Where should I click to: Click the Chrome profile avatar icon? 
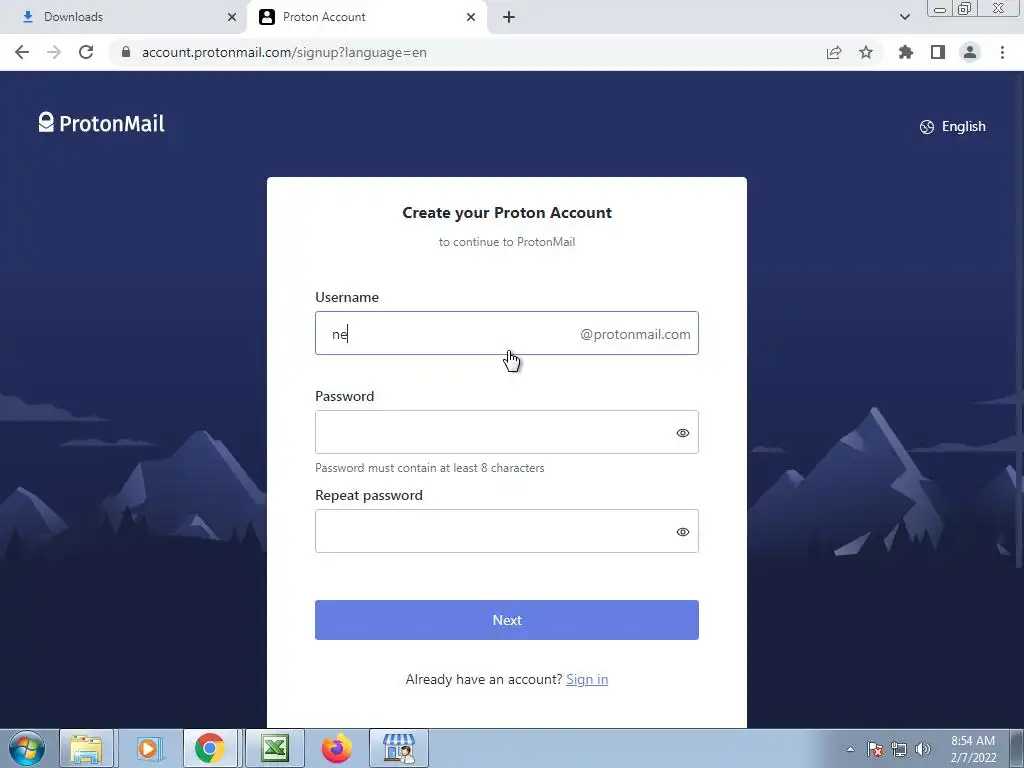[970, 52]
